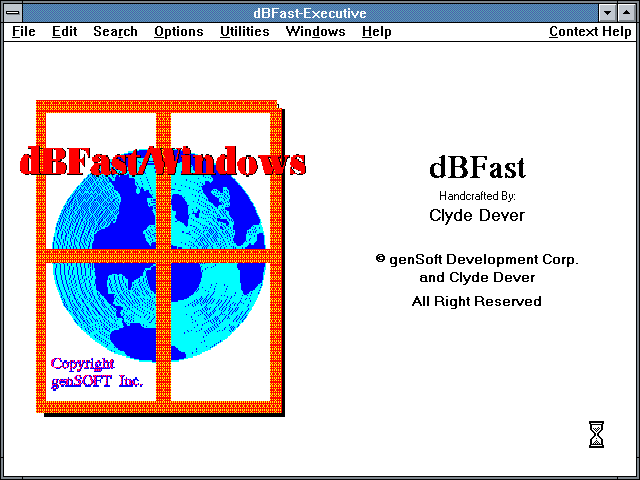Click the dBFast-Executive title bar
Screen dimensions: 640x480
click(310, 13)
